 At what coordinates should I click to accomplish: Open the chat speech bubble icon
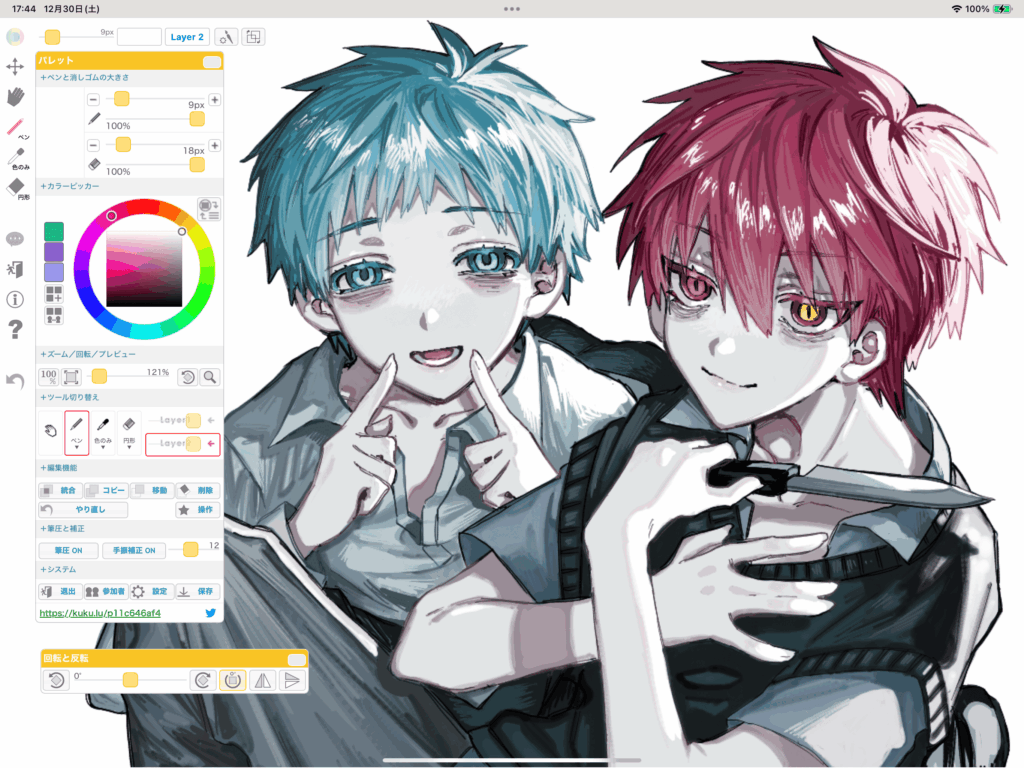click(x=15, y=239)
